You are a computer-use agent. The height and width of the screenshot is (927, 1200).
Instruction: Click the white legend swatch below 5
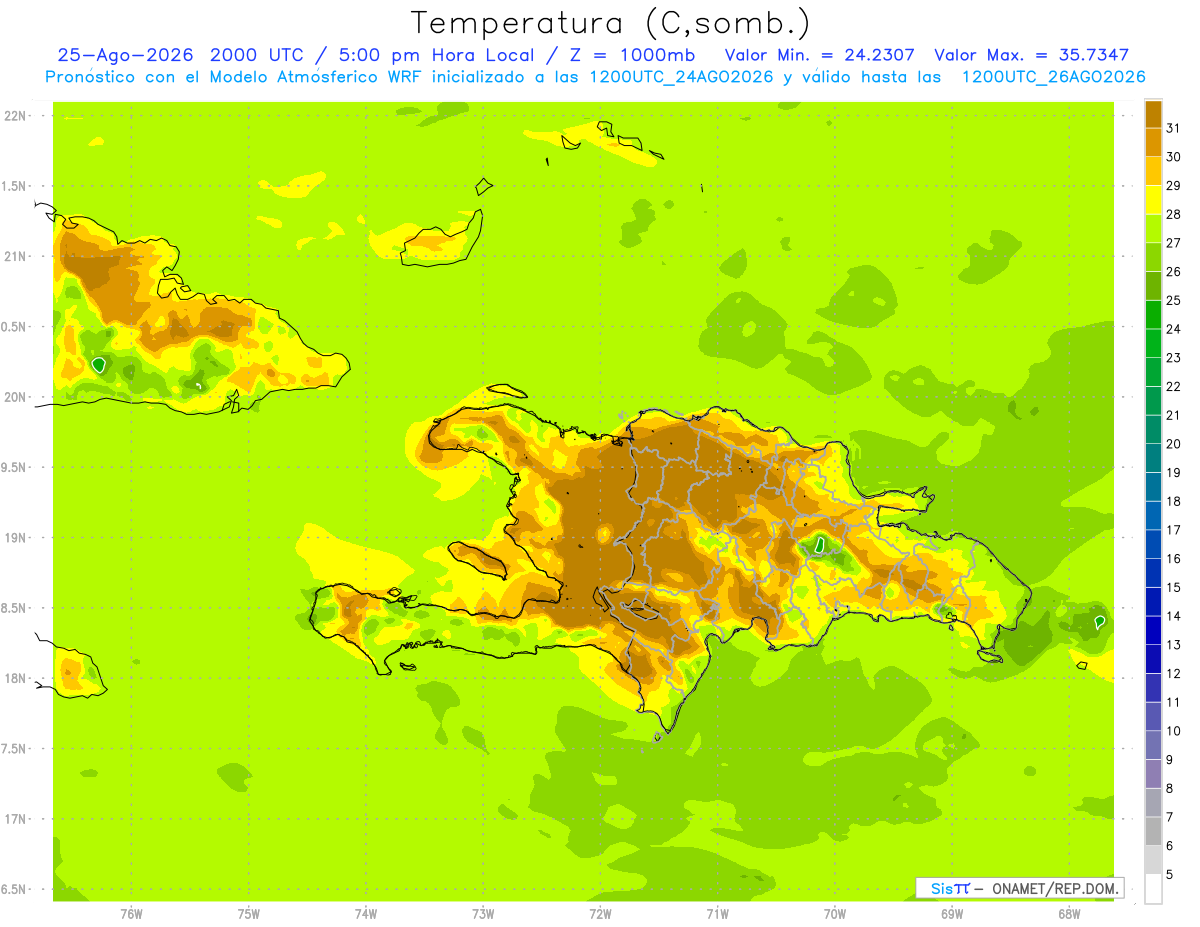click(1153, 888)
